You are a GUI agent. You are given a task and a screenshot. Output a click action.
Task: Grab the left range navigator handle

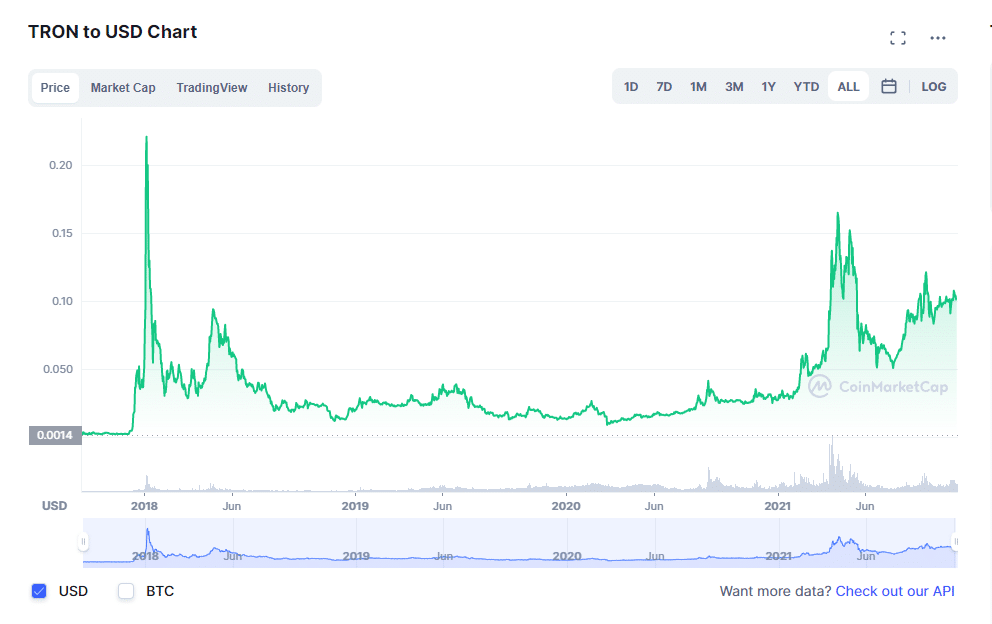pos(83,542)
